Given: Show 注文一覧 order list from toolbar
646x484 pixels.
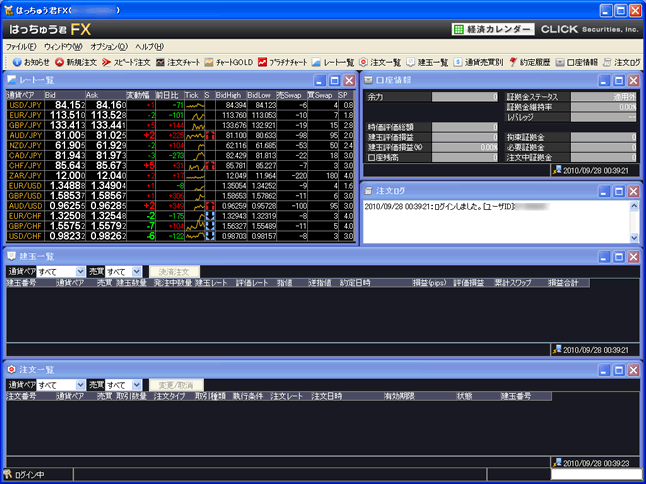Looking at the screenshot, I should pyautogui.click(x=380, y=62).
